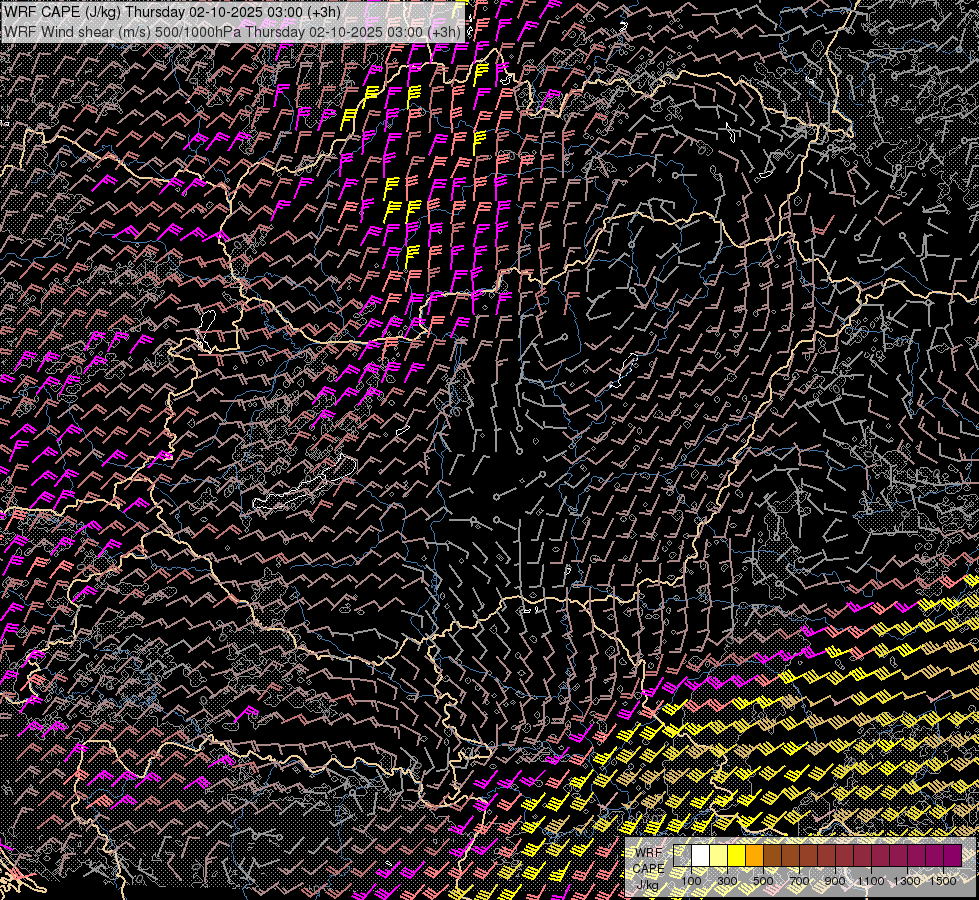Click the 900 value on the legend
979x900 pixels.
point(835,881)
